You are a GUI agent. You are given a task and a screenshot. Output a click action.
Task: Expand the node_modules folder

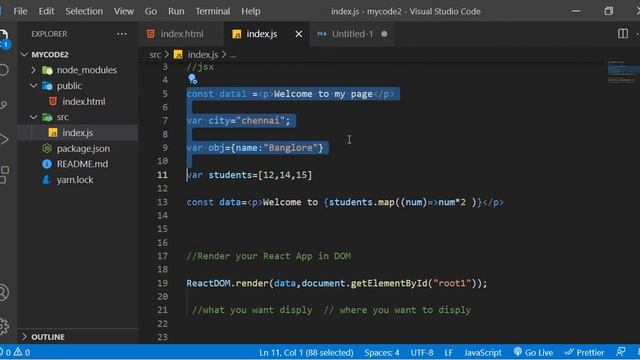tap(33, 70)
